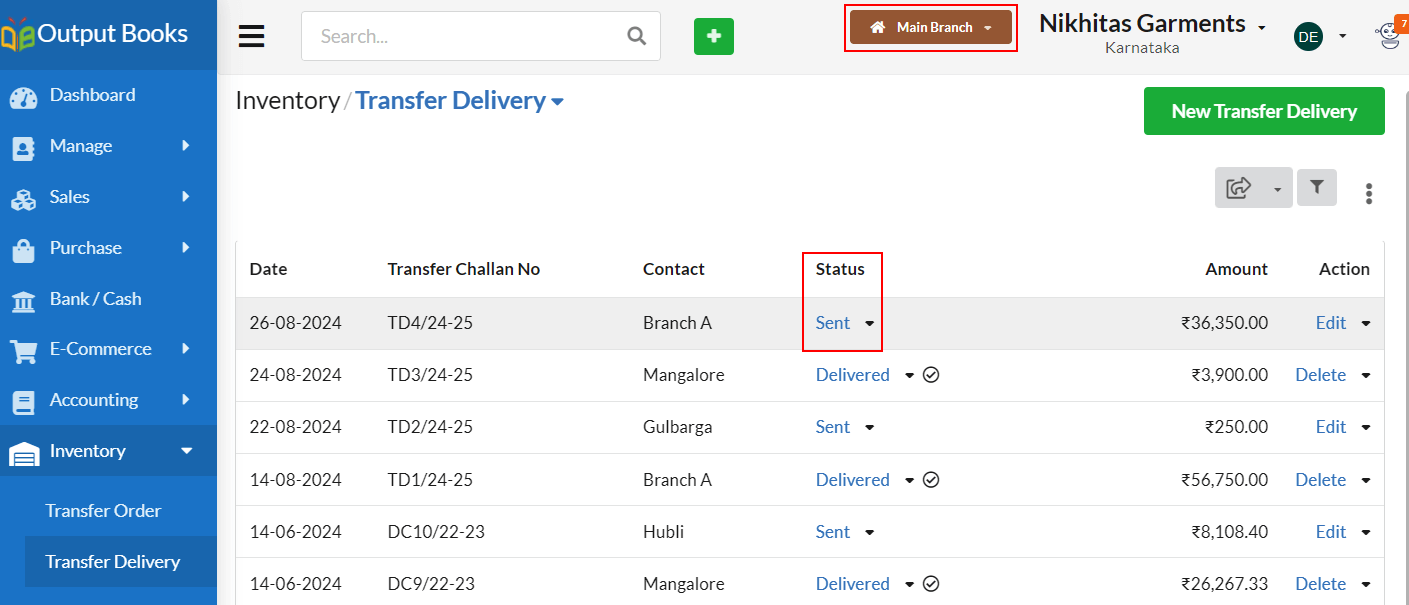The width and height of the screenshot is (1409, 605).
Task: Open the Main Branch selector dropdown
Action: click(931, 27)
